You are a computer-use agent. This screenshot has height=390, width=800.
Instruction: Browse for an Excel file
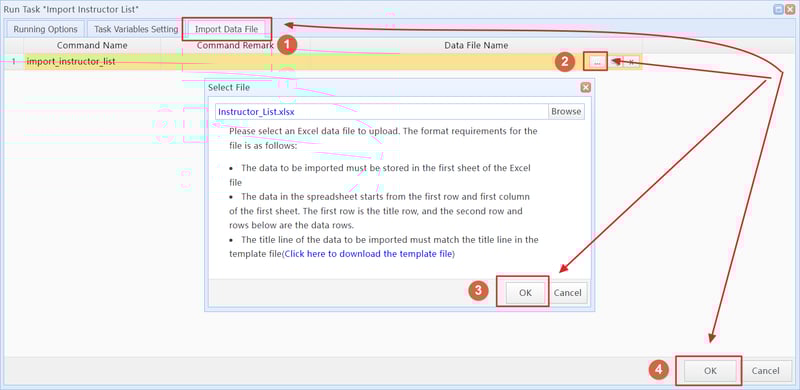(566, 111)
